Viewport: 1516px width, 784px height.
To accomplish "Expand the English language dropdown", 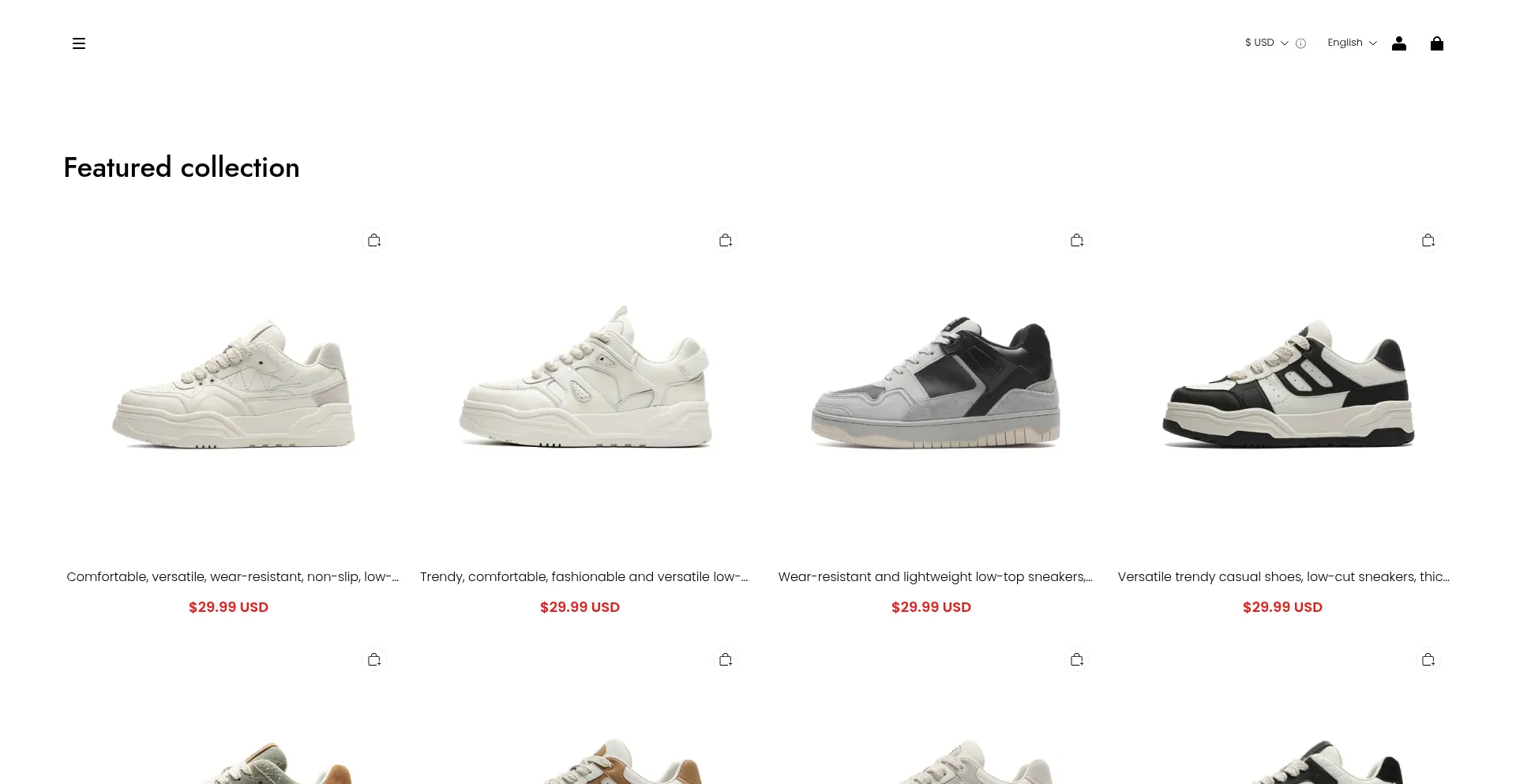I will [1352, 43].
